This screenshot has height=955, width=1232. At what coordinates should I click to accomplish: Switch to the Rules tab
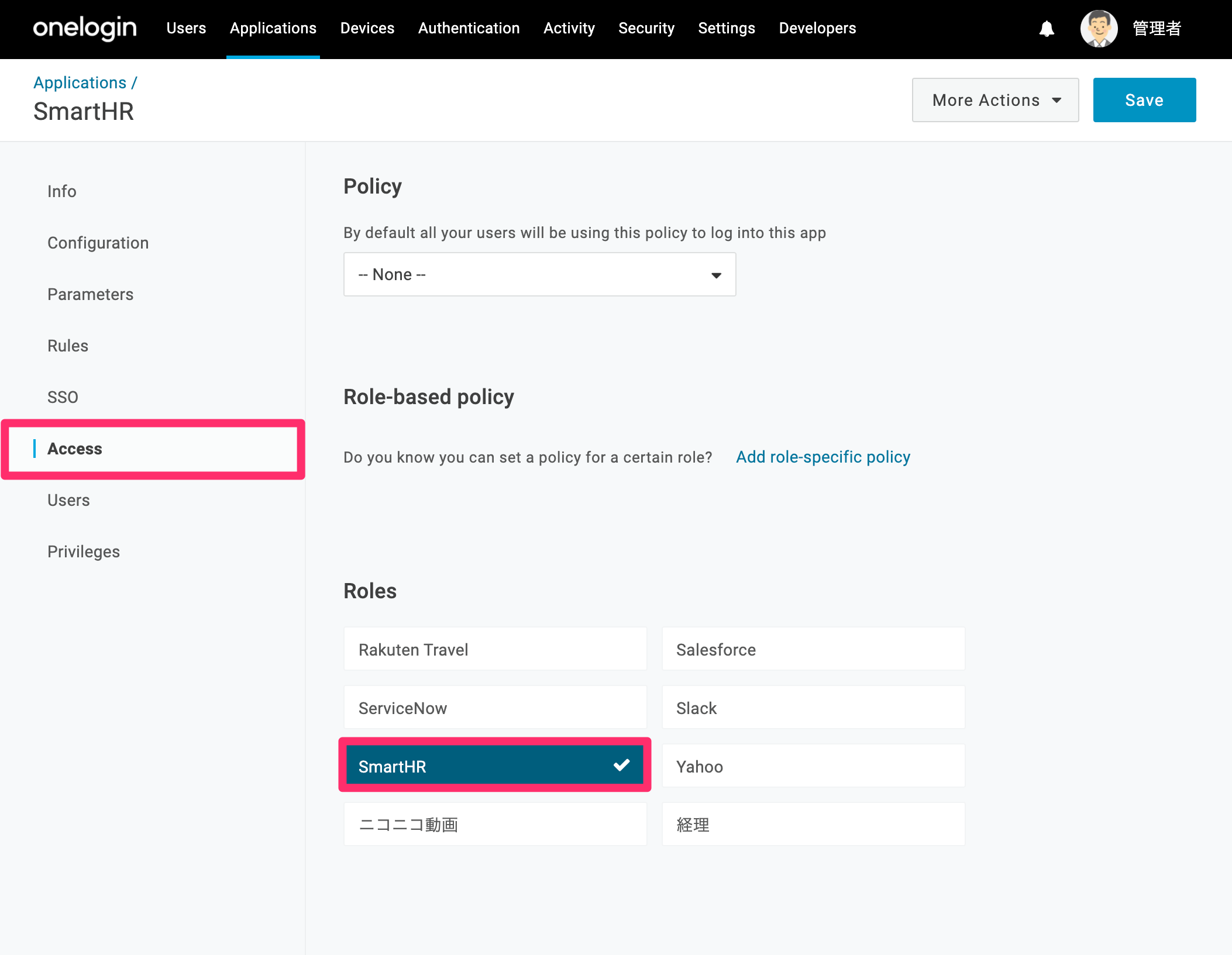click(68, 346)
